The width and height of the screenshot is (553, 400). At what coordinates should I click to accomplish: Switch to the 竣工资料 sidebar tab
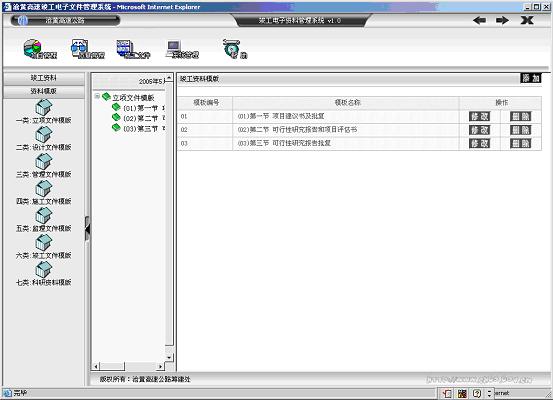point(44,78)
